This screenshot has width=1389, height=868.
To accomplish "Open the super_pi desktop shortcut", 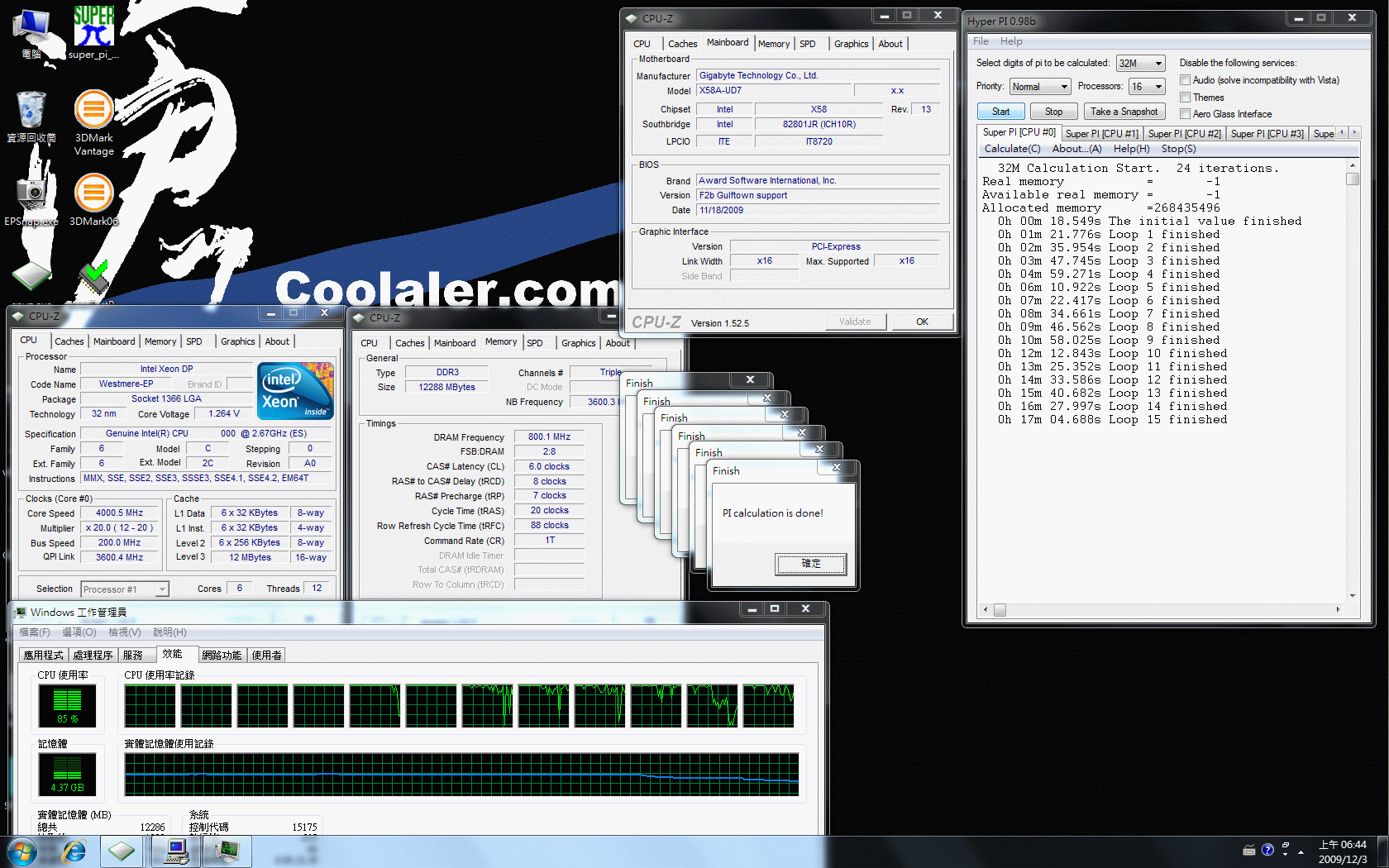I will (93, 33).
